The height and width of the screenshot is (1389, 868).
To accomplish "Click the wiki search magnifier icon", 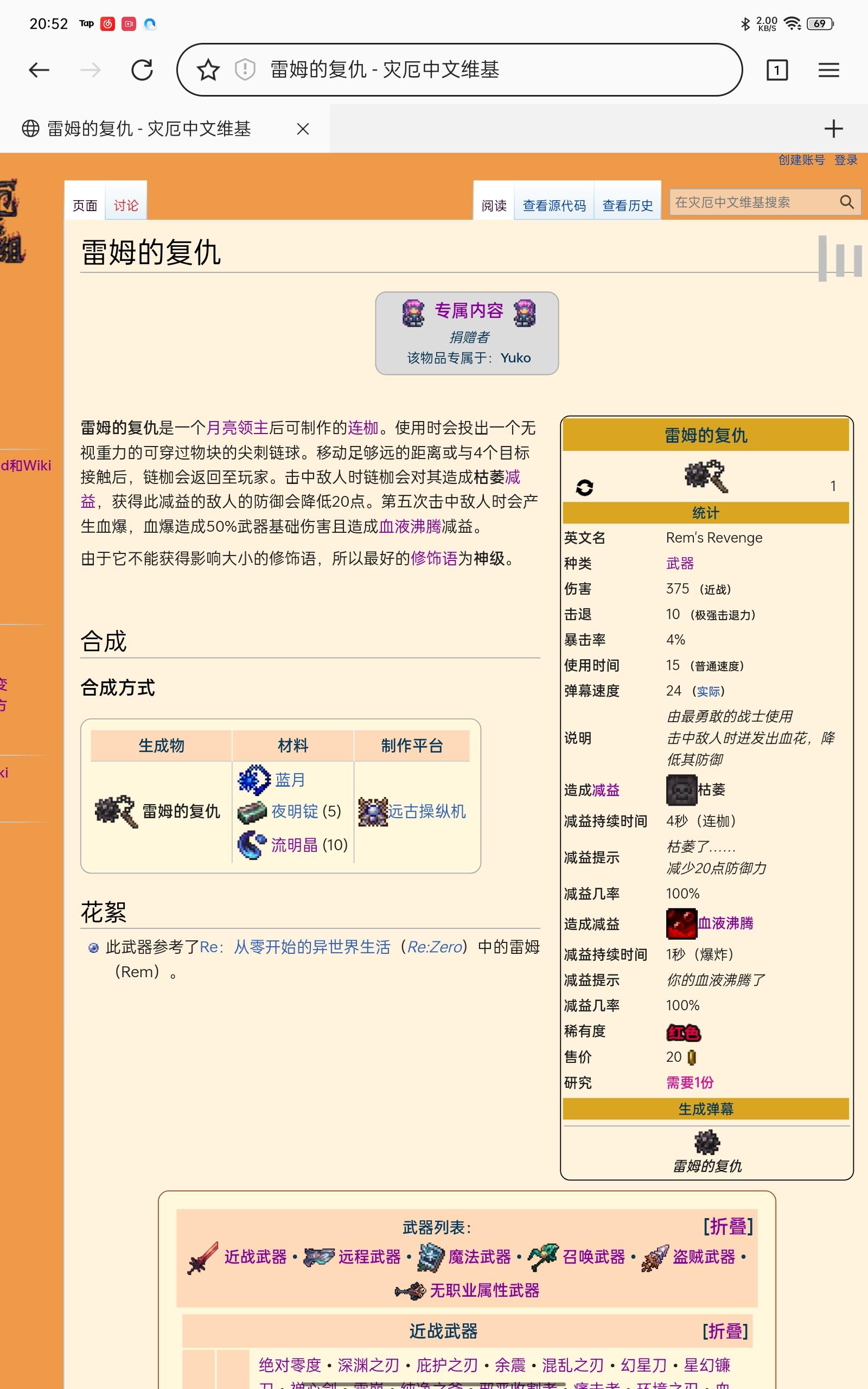I will point(846,202).
